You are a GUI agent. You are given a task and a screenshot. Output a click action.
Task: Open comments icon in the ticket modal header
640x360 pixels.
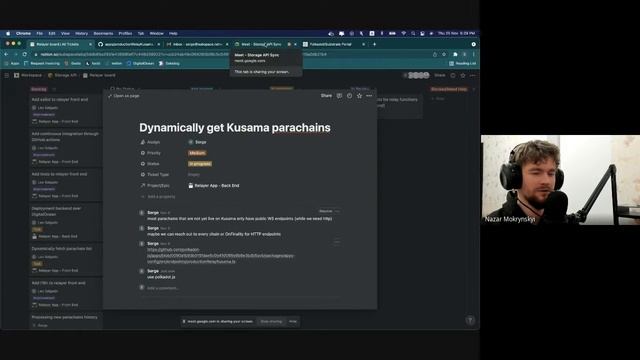point(339,96)
